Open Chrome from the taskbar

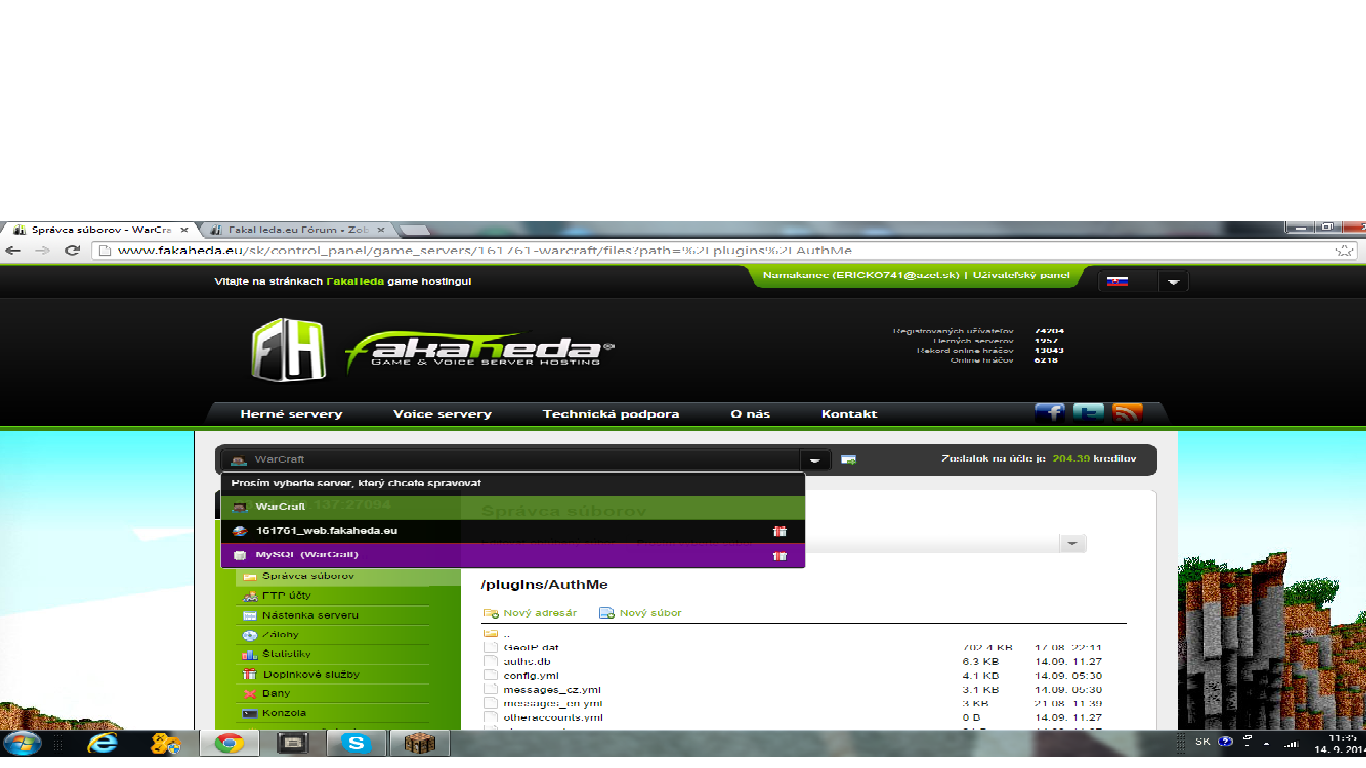229,743
